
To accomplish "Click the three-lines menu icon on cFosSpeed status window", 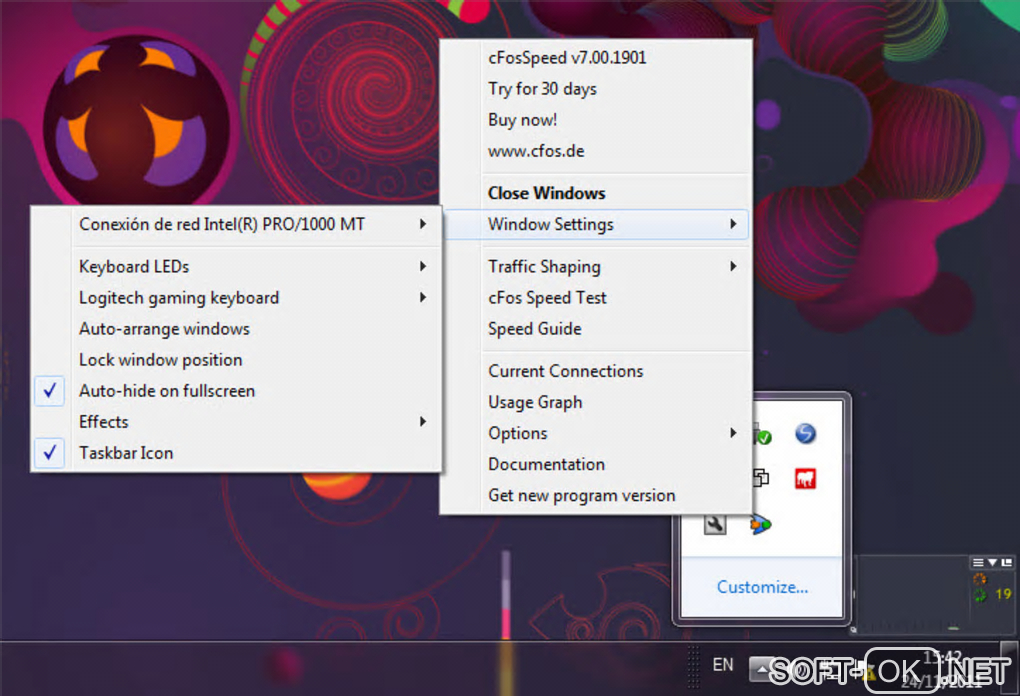I will (x=978, y=562).
